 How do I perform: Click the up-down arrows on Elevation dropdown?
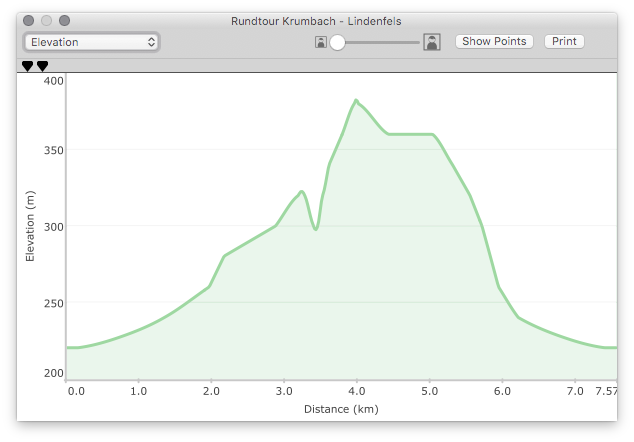pos(151,42)
